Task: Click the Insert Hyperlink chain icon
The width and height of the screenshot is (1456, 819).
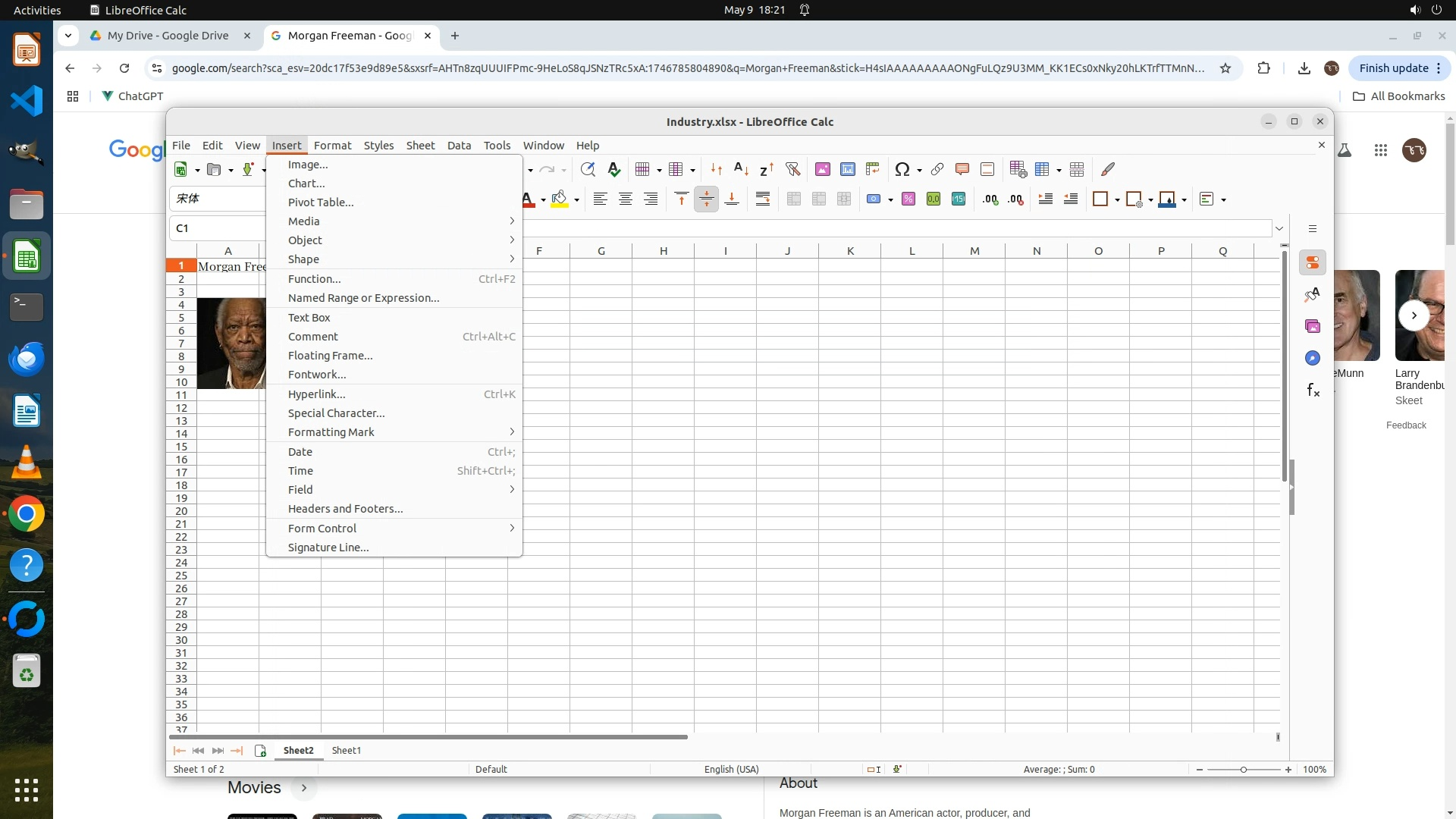Action: click(x=937, y=170)
